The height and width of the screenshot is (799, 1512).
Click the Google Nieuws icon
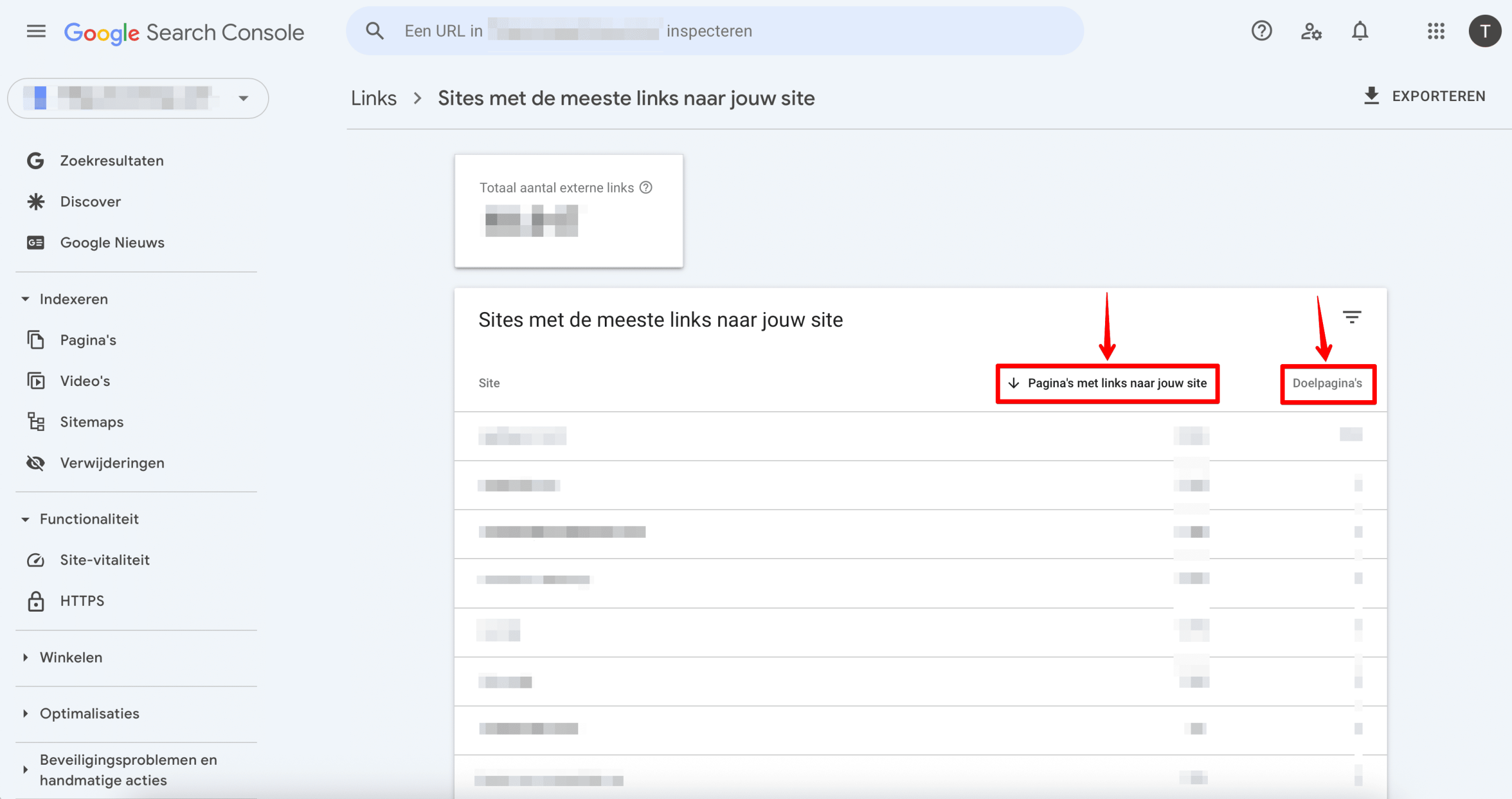[x=35, y=242]
